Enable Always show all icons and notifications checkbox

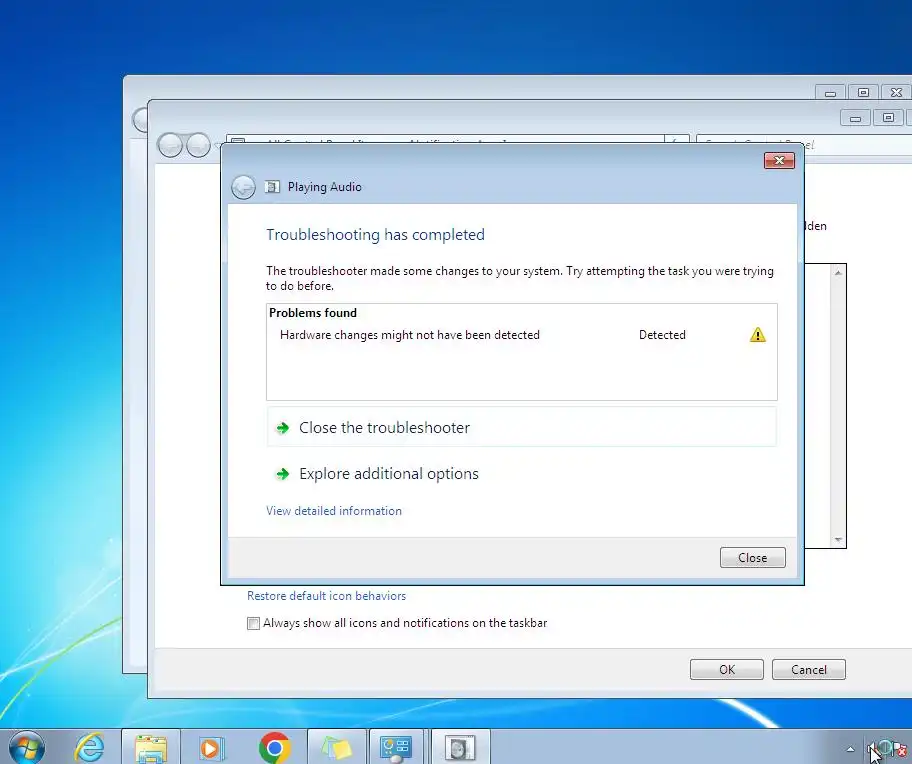[253, 623]
